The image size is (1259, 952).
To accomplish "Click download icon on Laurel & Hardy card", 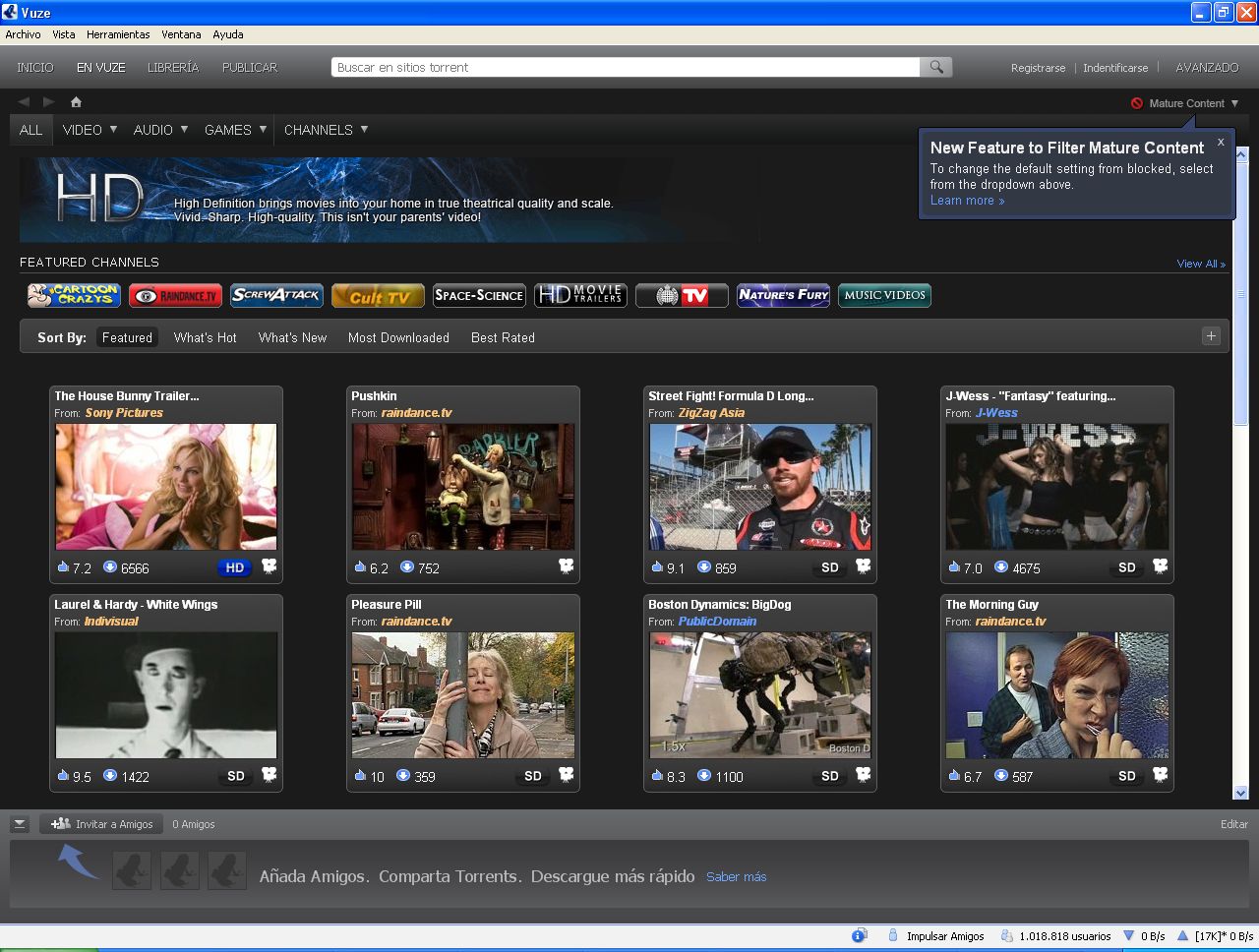I will coord(110,776).
